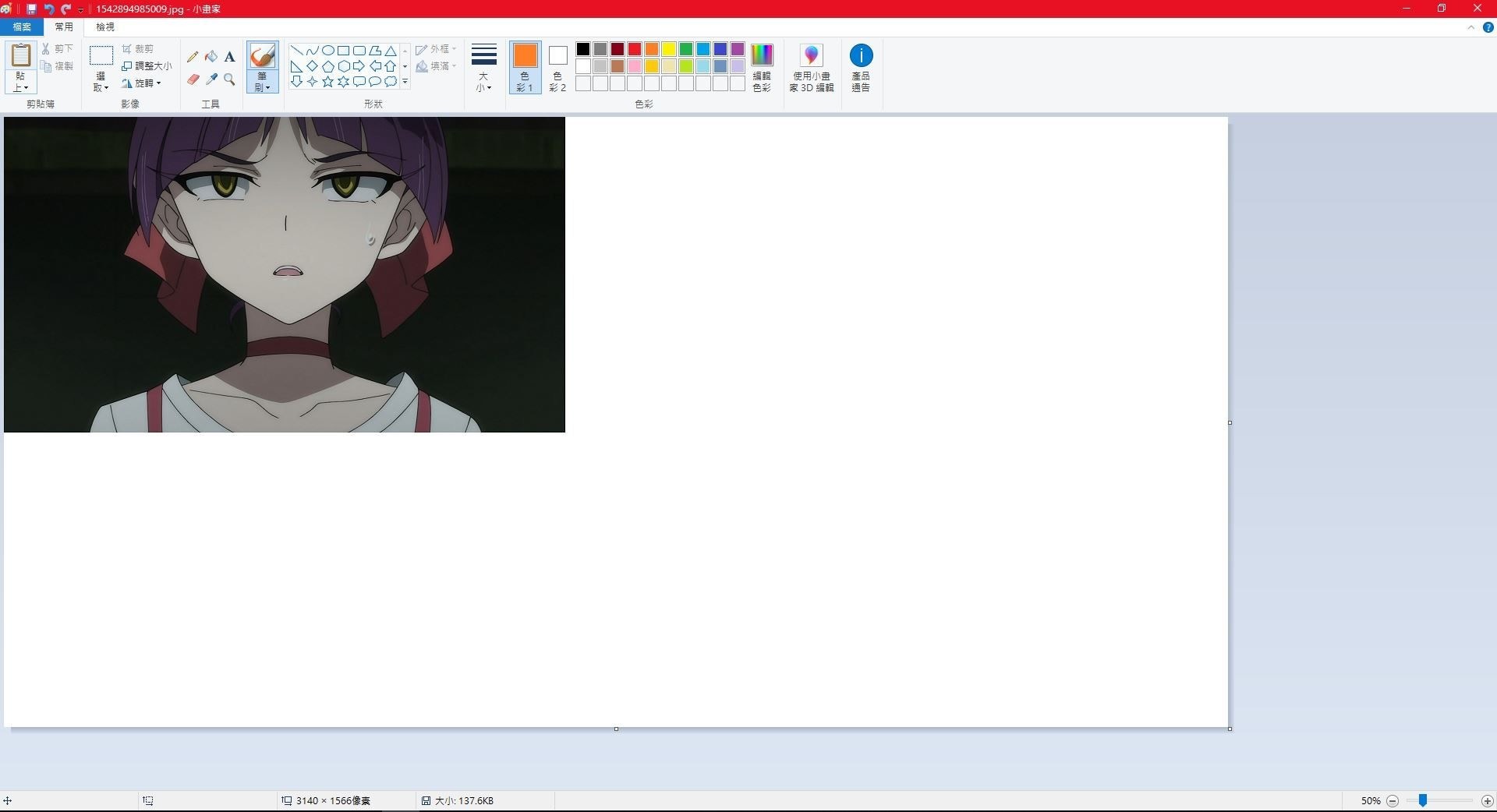Click the Crop (裁剪) button

pos(138,49)
